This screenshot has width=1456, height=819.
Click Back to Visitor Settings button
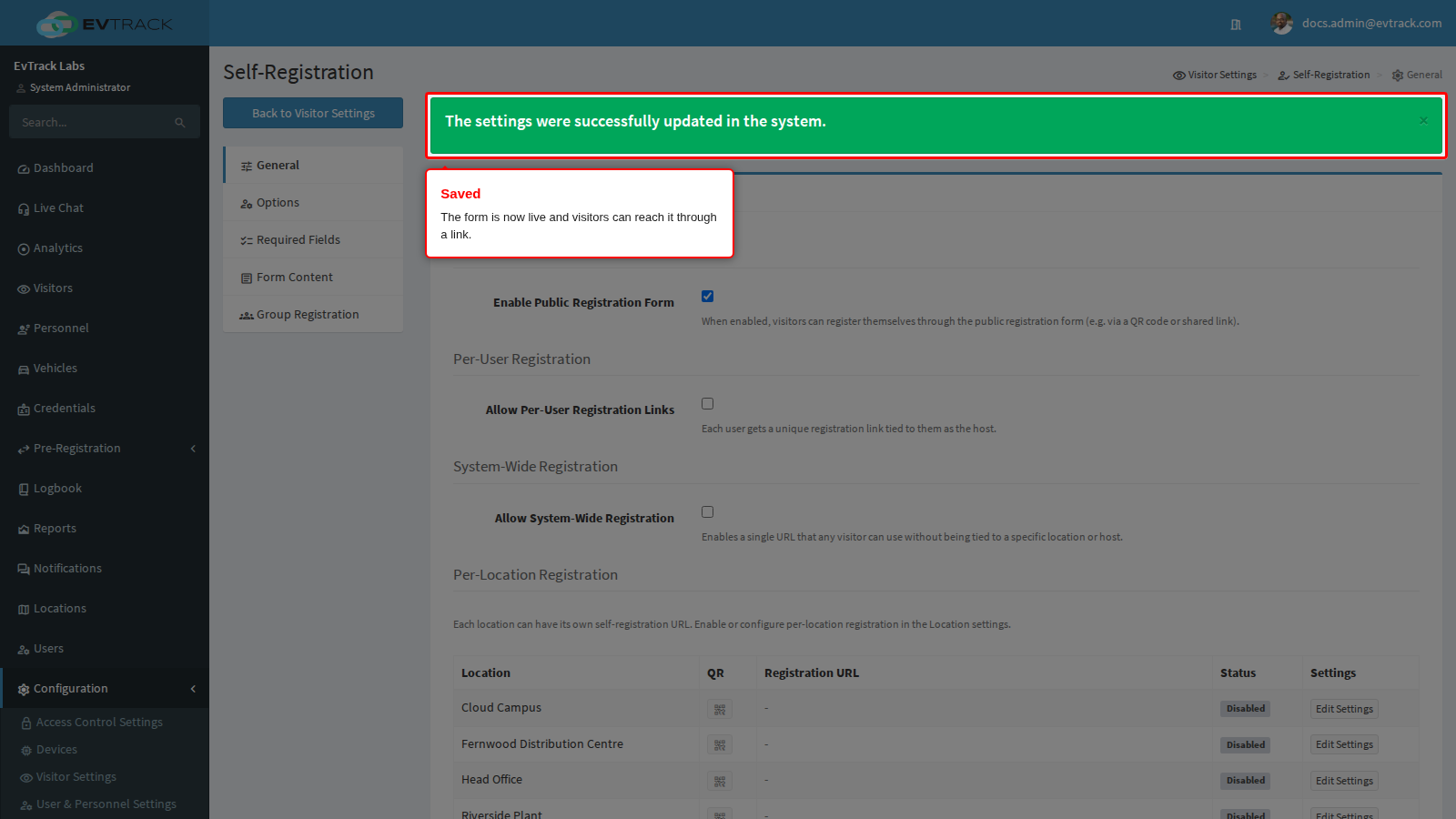[313, 114]
